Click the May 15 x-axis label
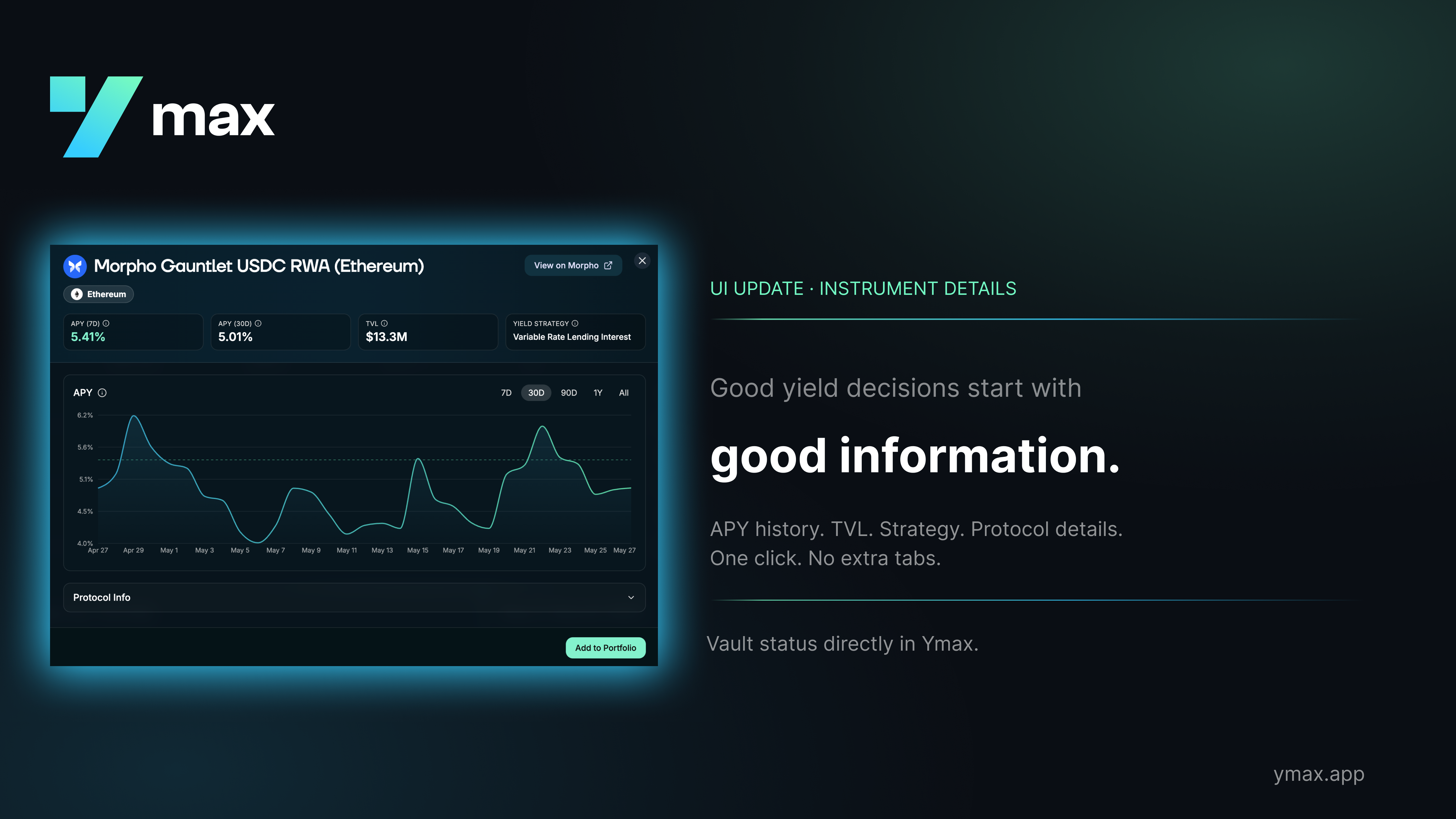The image size is (1456, 819). click(x=418, y=551)
